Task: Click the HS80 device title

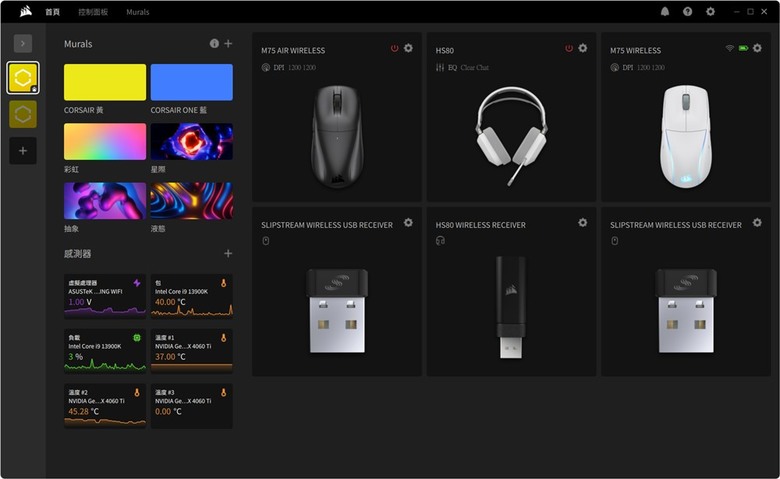Action: coord(445,50)
